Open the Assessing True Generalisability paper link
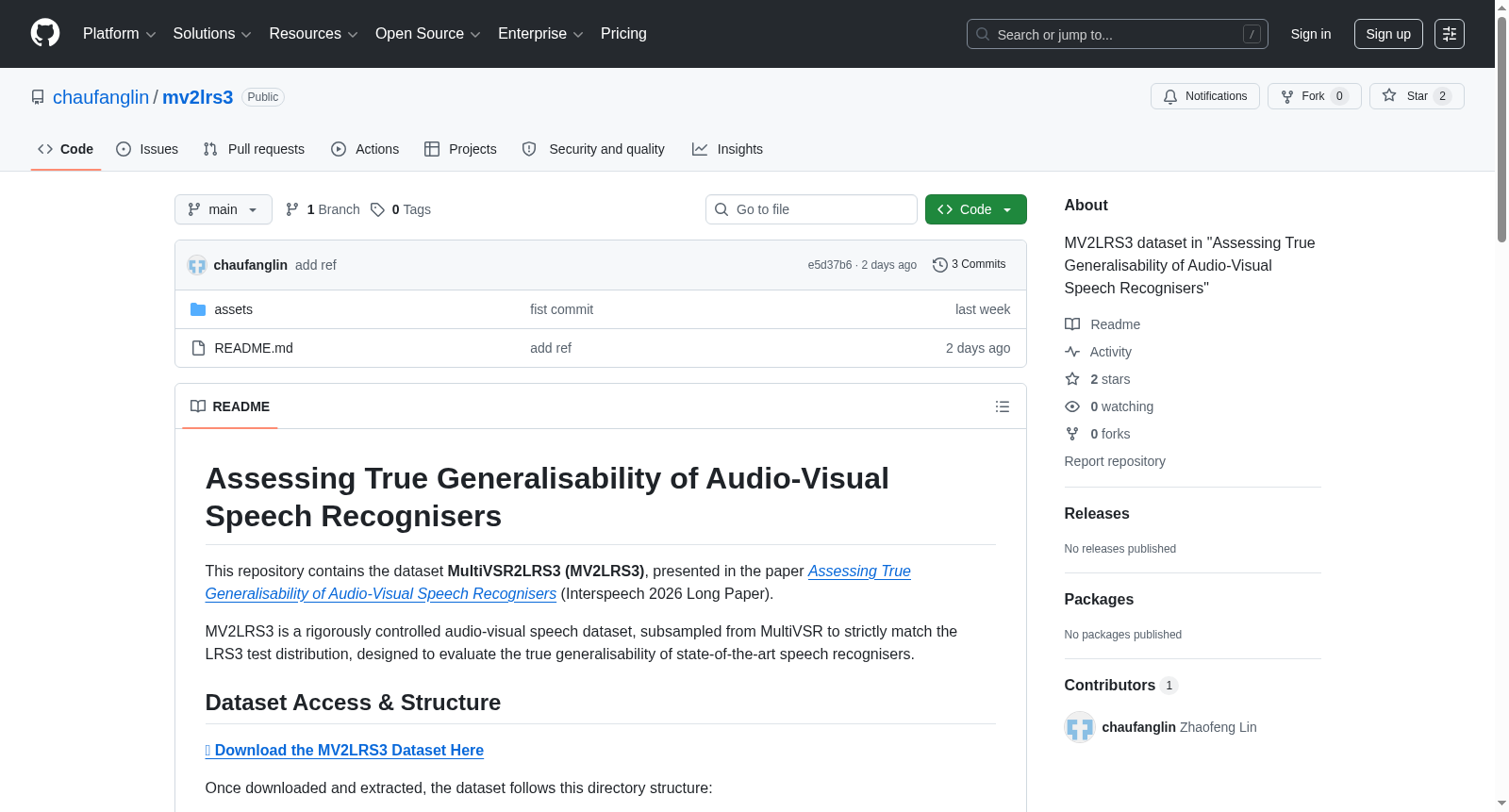Screen dimensions: 1509x812 pos(558,582)
